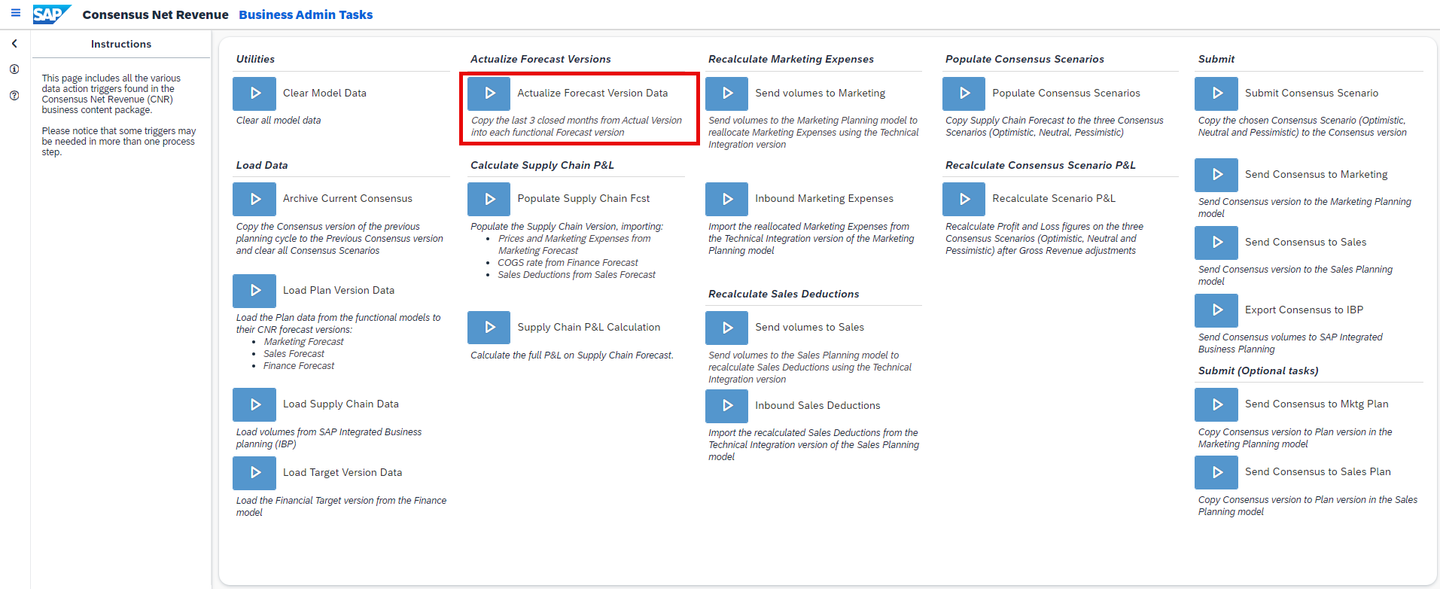
Task: Click the SAP logo
Action: coord(50,14)
